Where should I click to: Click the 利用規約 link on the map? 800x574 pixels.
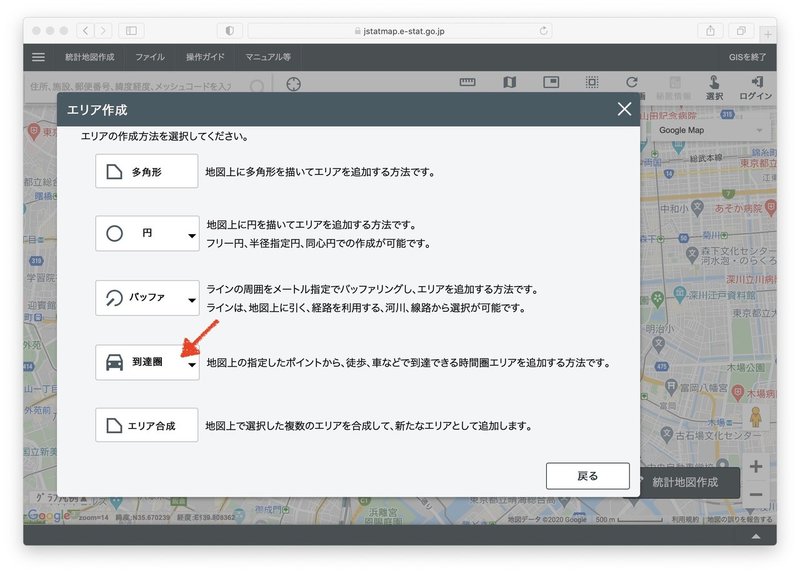[685, 519]
